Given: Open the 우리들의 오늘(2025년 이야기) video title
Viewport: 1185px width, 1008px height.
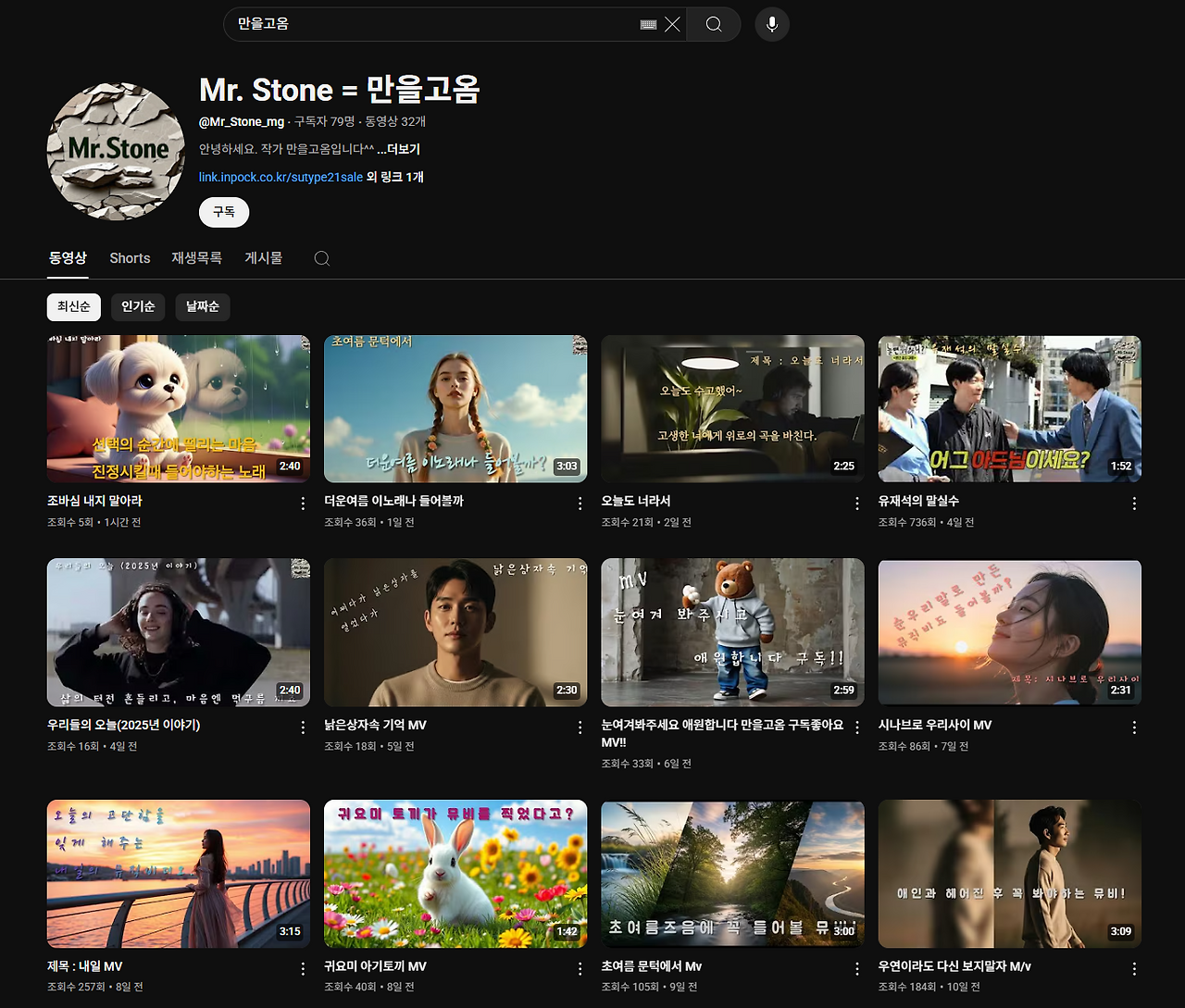Looking at the screenshot, I should click(x=124, y=725).
